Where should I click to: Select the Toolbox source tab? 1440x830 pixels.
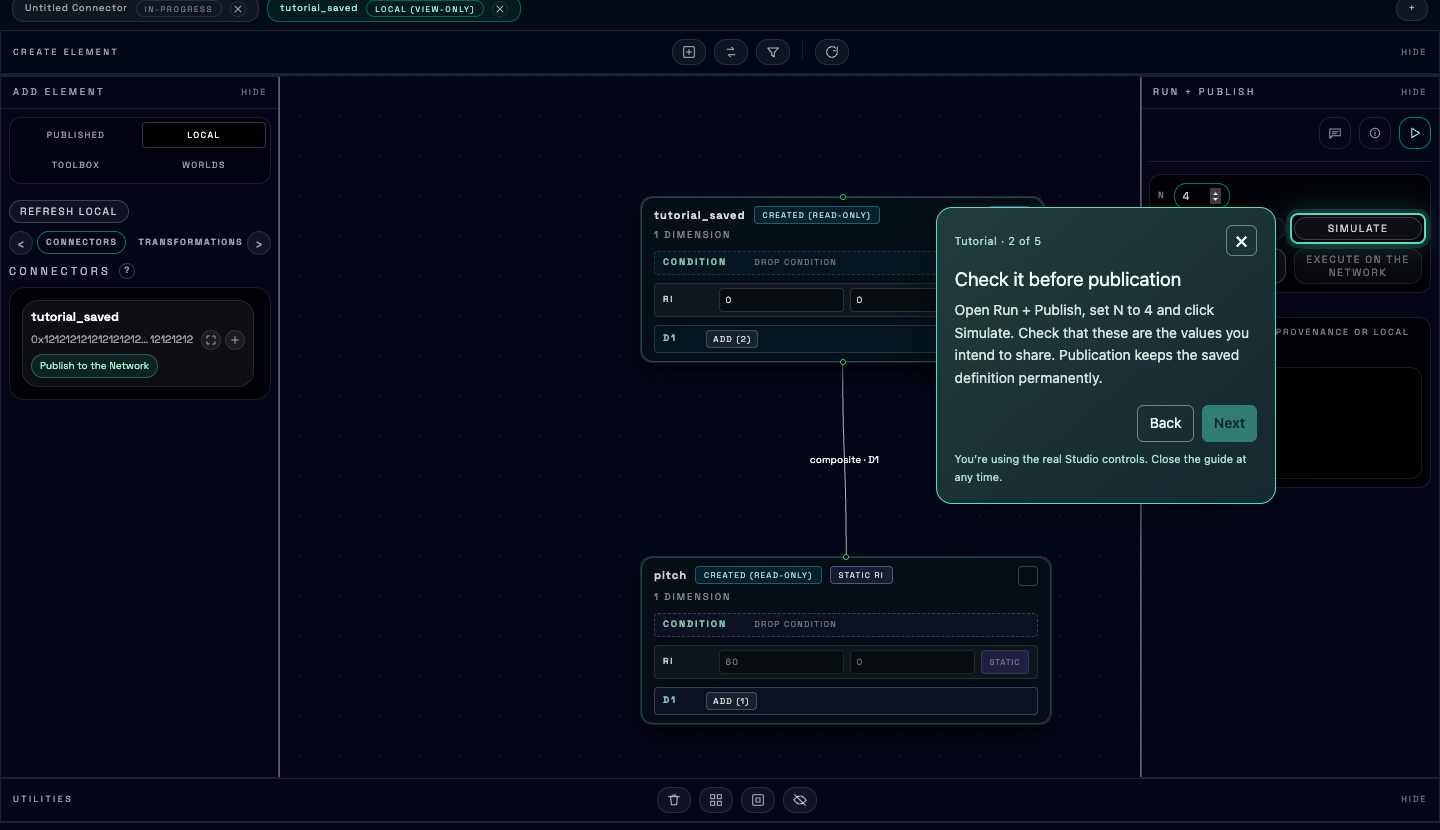[76, 165]
